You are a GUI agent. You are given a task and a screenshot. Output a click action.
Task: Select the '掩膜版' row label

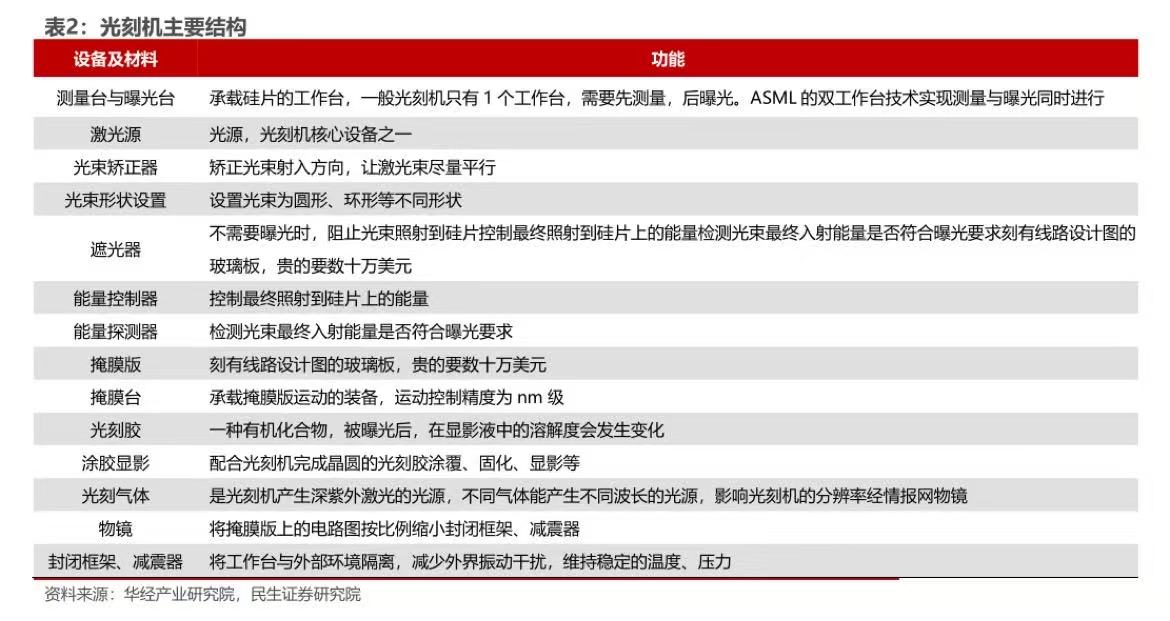click(x=116, y=364)
